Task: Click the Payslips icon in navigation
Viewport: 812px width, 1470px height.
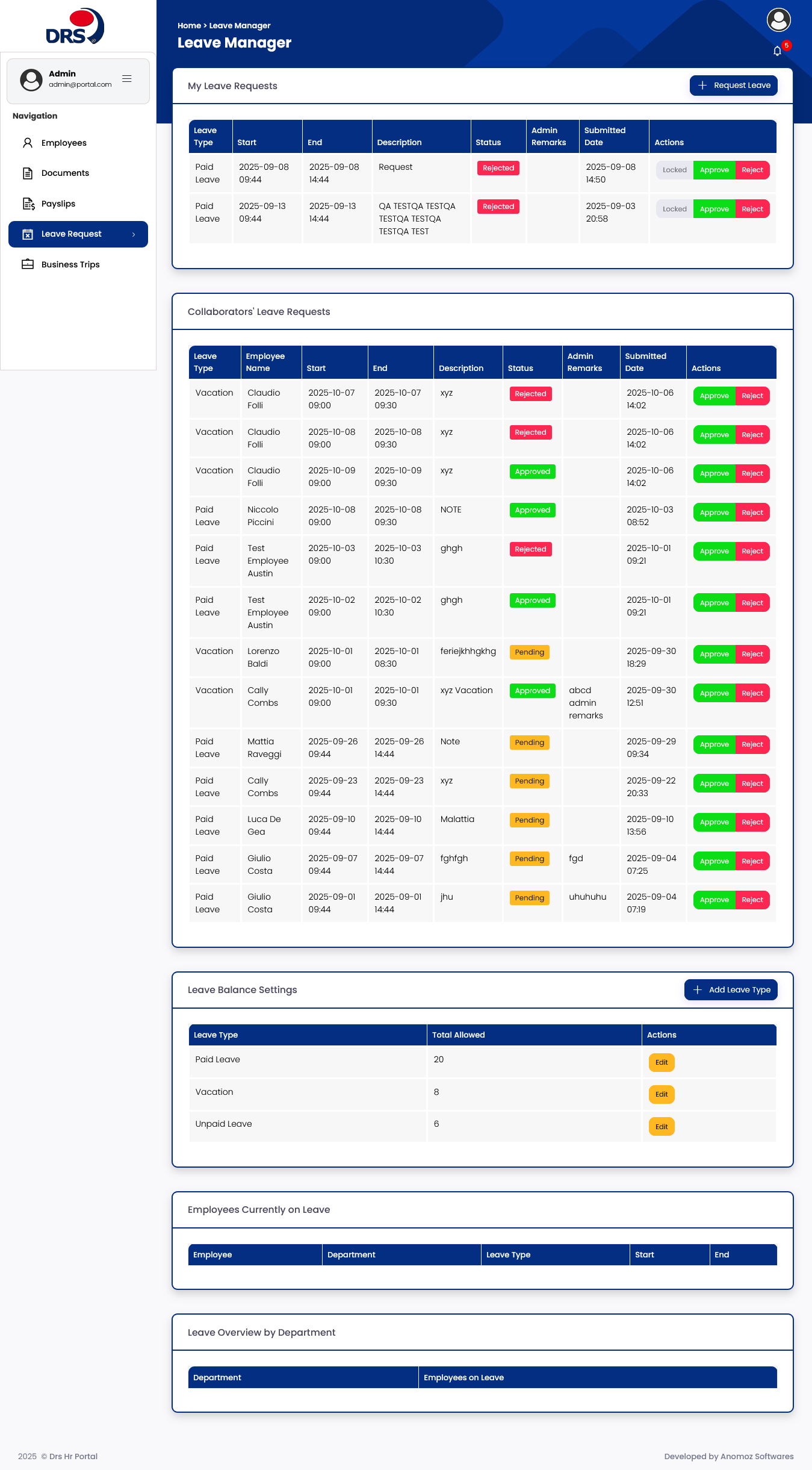Action: point(28,204)
